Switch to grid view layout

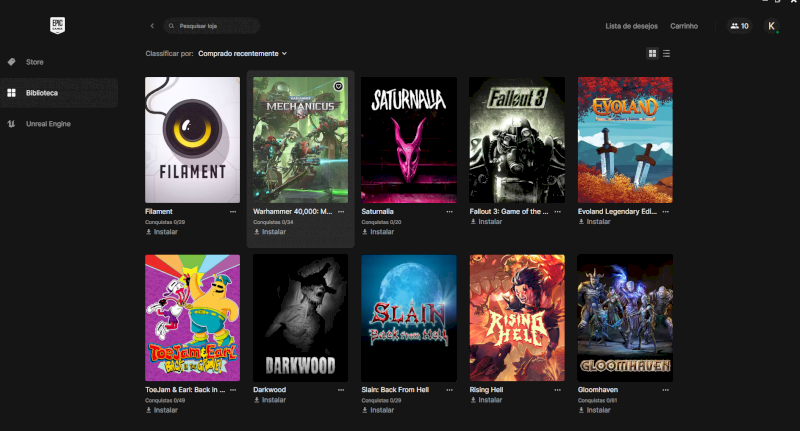tap(652, 53)
